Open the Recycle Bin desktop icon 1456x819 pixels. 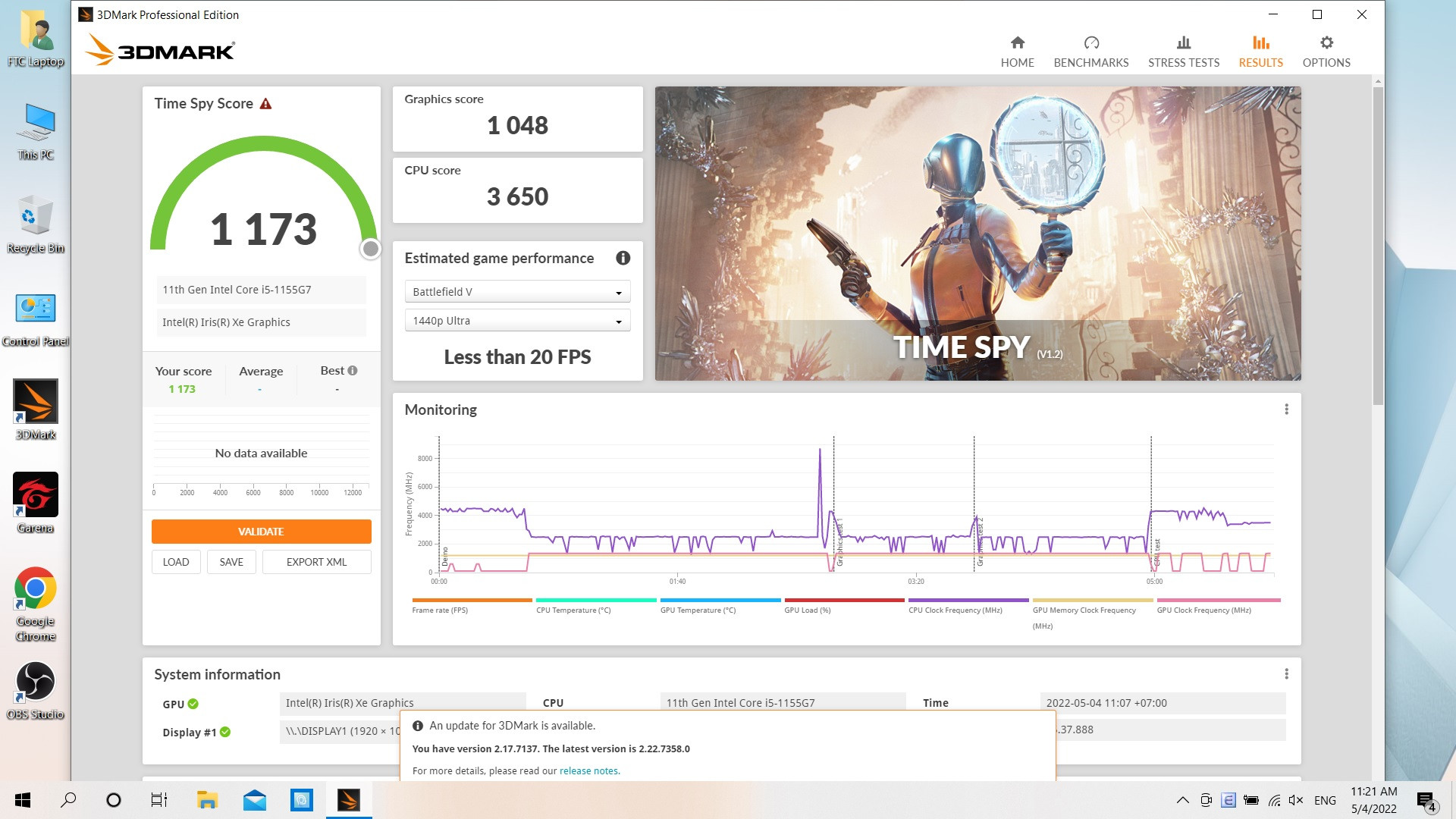point(36,225)
